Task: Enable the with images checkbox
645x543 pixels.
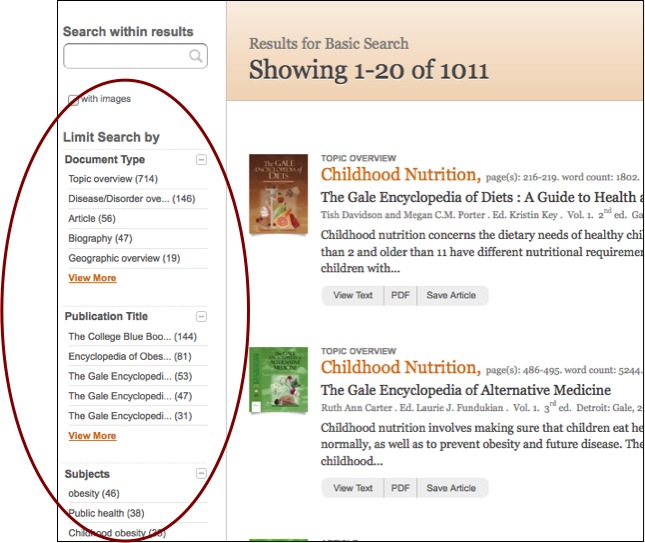Action: point(73,100)
